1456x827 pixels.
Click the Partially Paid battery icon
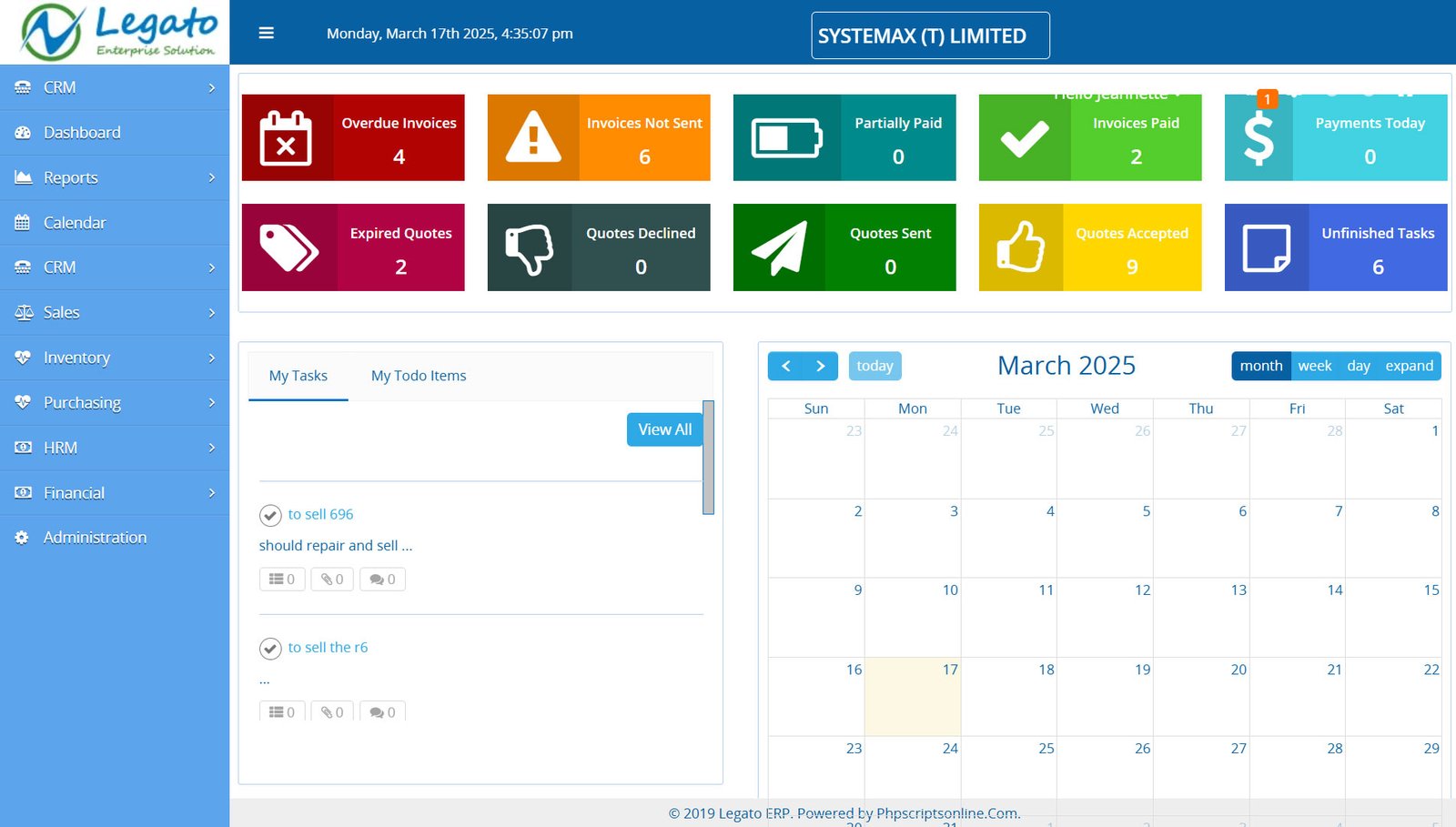pos(787,137)
